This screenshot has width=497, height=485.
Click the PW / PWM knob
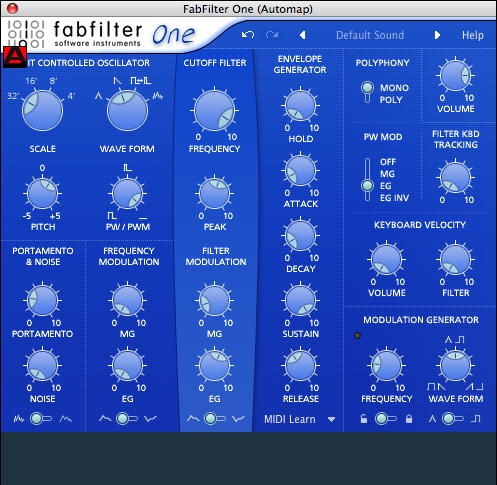tap(127, 193)
